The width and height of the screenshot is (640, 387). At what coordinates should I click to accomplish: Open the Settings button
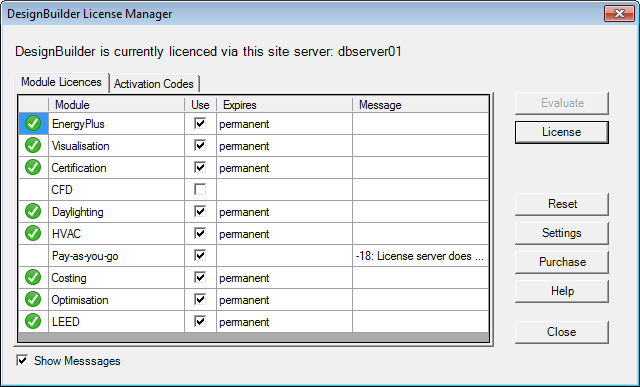tap(562, 233)
